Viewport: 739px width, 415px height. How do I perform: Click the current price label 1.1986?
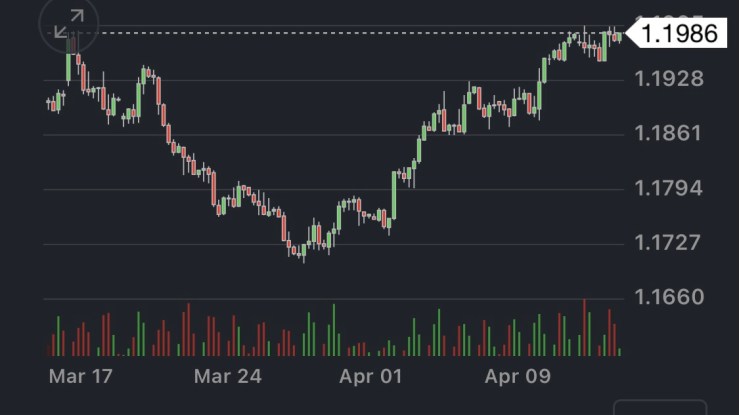(679, 33)
